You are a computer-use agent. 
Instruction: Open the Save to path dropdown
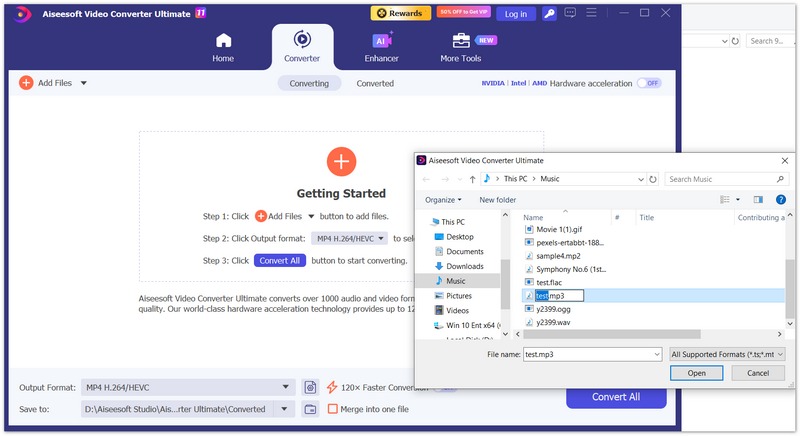pyautogui.click(x=284, y=409)
